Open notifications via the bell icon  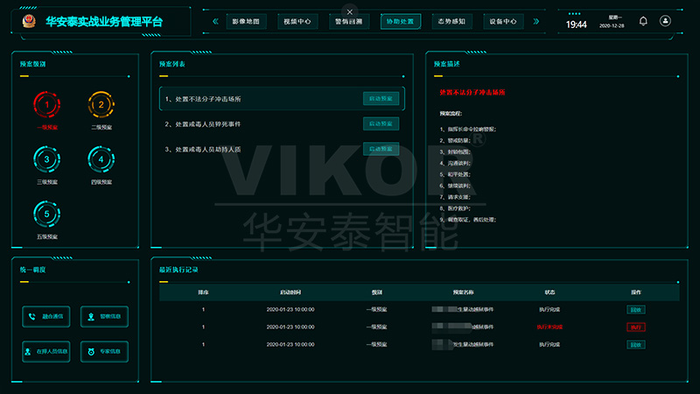click(x=643, y=21)
